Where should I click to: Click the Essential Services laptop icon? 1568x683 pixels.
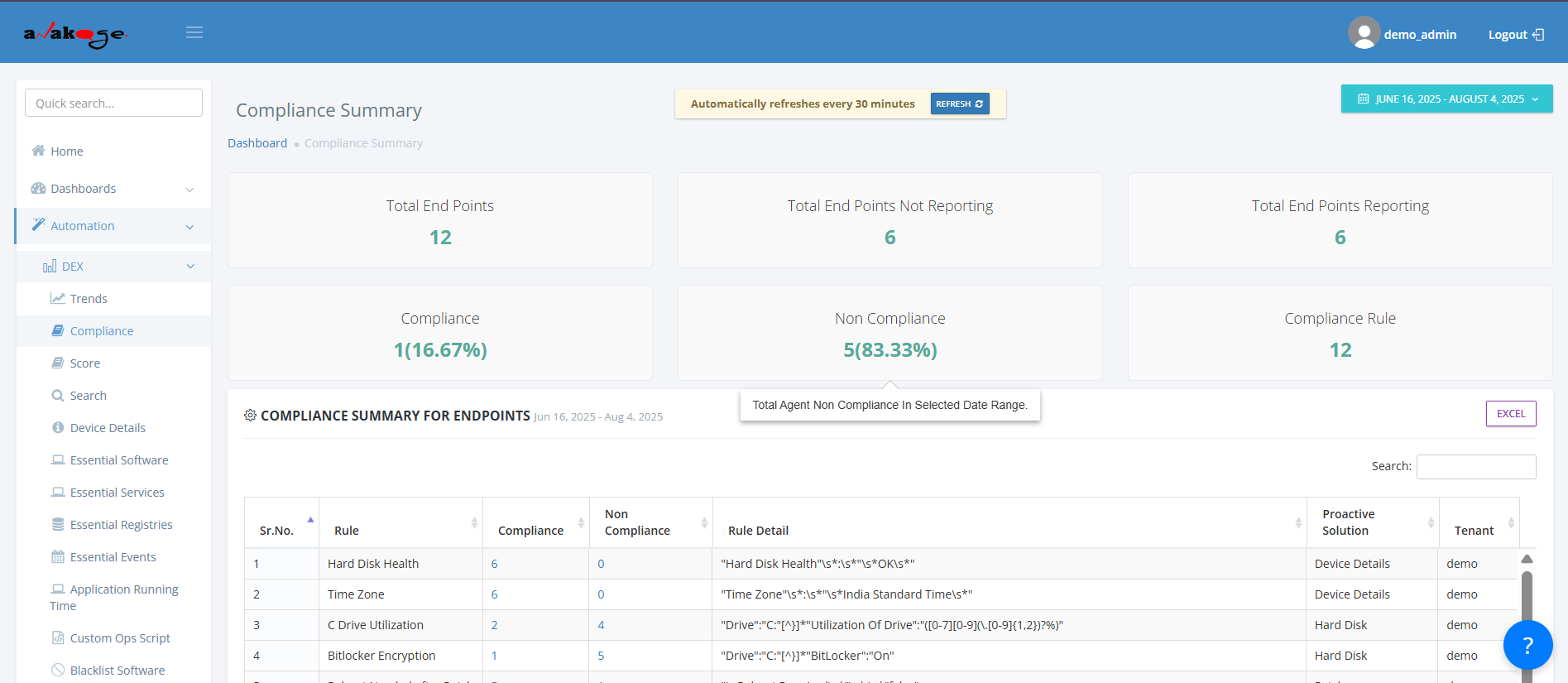point(58,492)
